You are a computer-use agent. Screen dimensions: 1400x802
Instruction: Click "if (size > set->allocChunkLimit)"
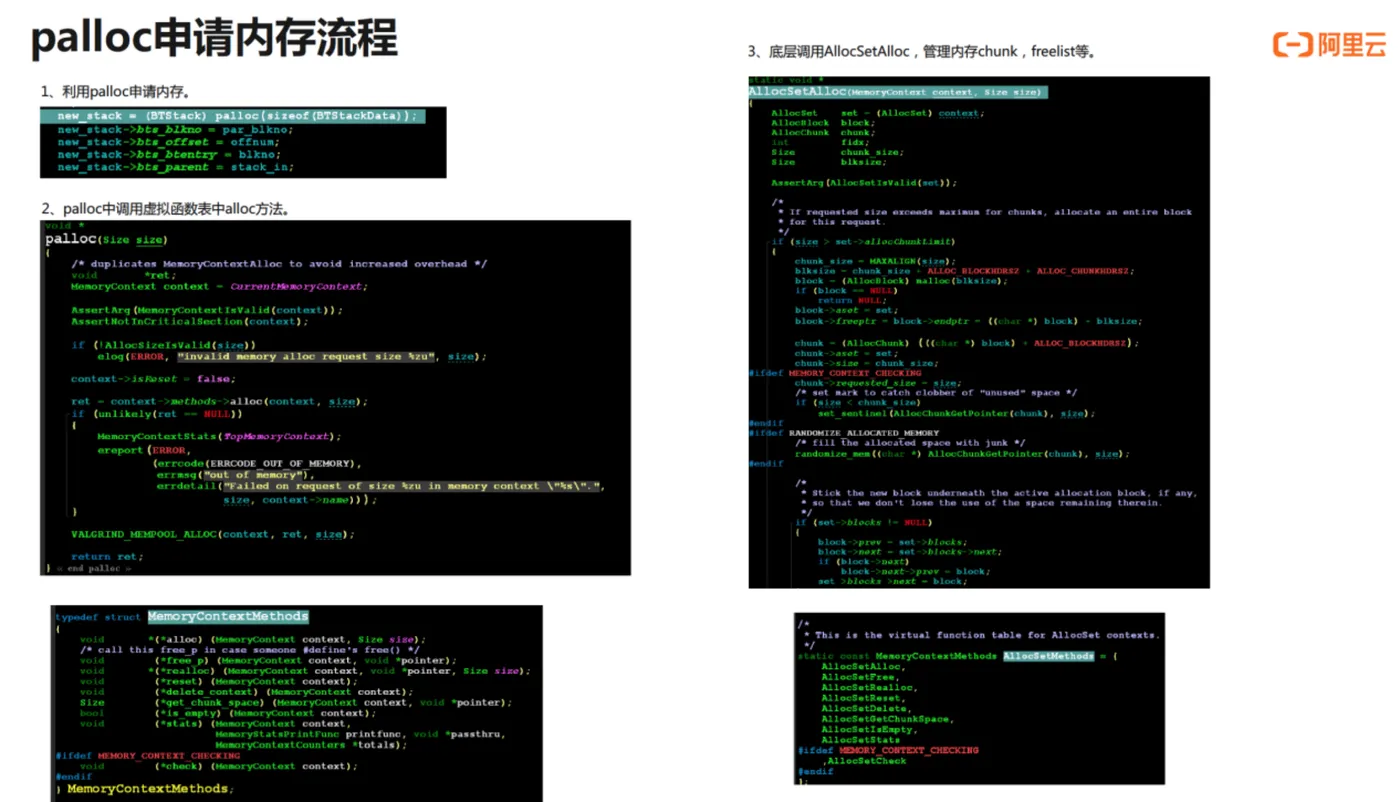click(x=863, y=242)
